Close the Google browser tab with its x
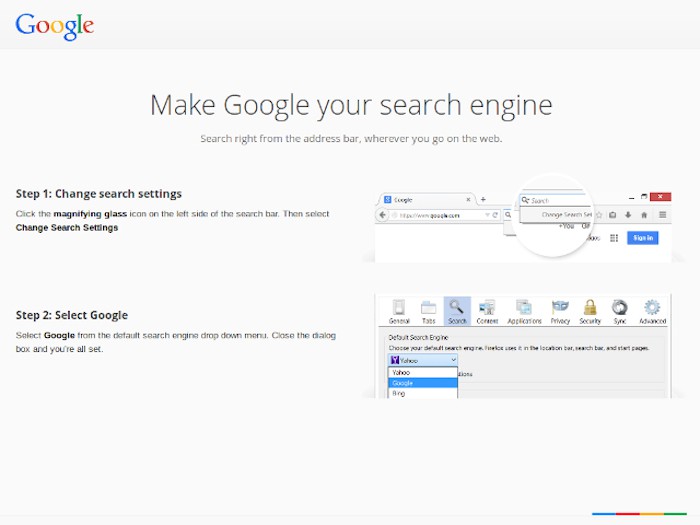This screenshot has height=525, width=700. (468, 200)
